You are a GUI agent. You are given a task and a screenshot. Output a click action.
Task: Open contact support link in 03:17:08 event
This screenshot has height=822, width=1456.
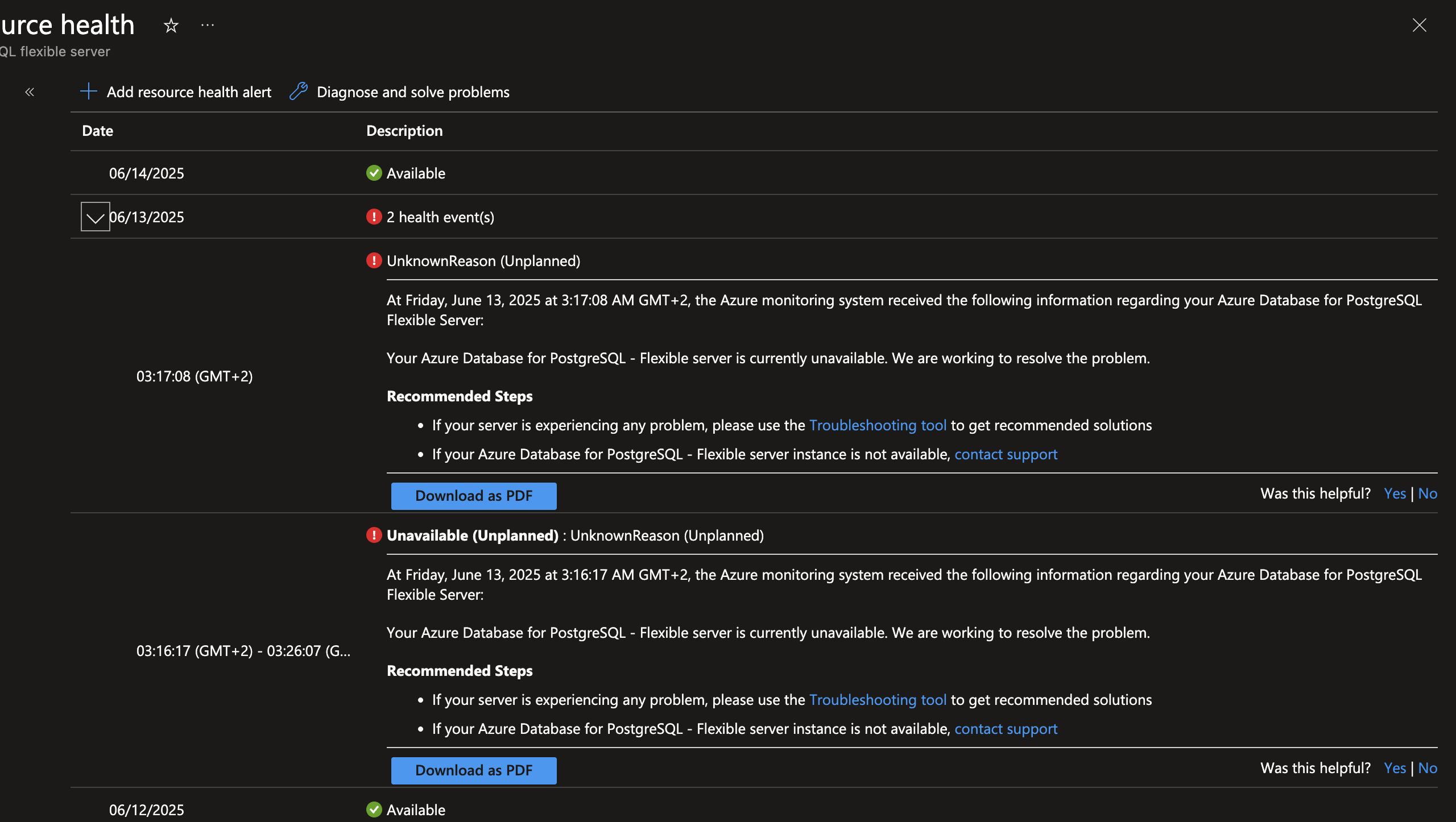[x=1006, y=454]
